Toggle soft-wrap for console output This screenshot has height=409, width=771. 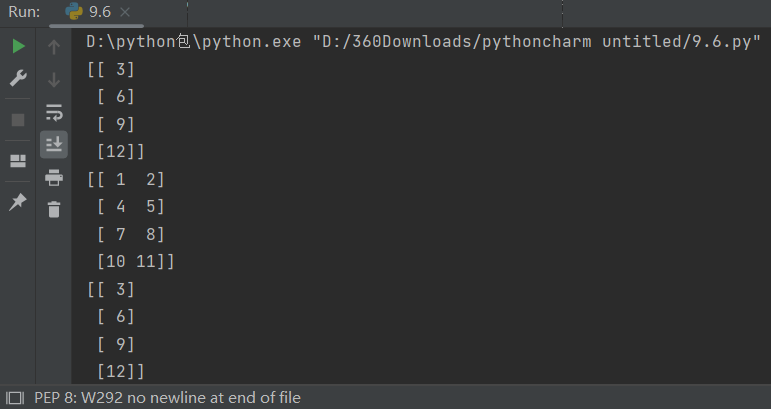pyautogui.click(x=54, y=112)
